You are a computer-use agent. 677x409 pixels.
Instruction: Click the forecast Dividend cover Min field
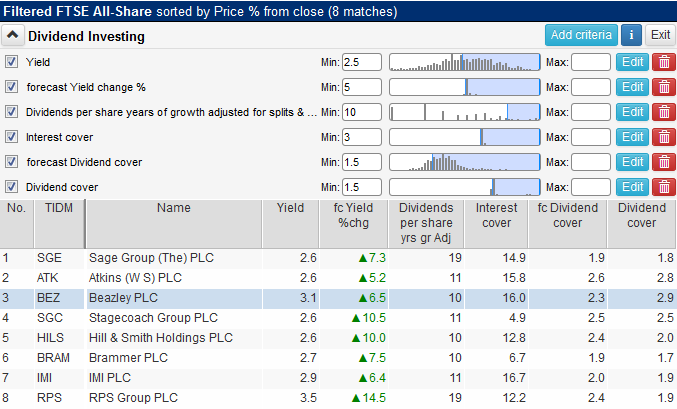(x=362, y=162)
